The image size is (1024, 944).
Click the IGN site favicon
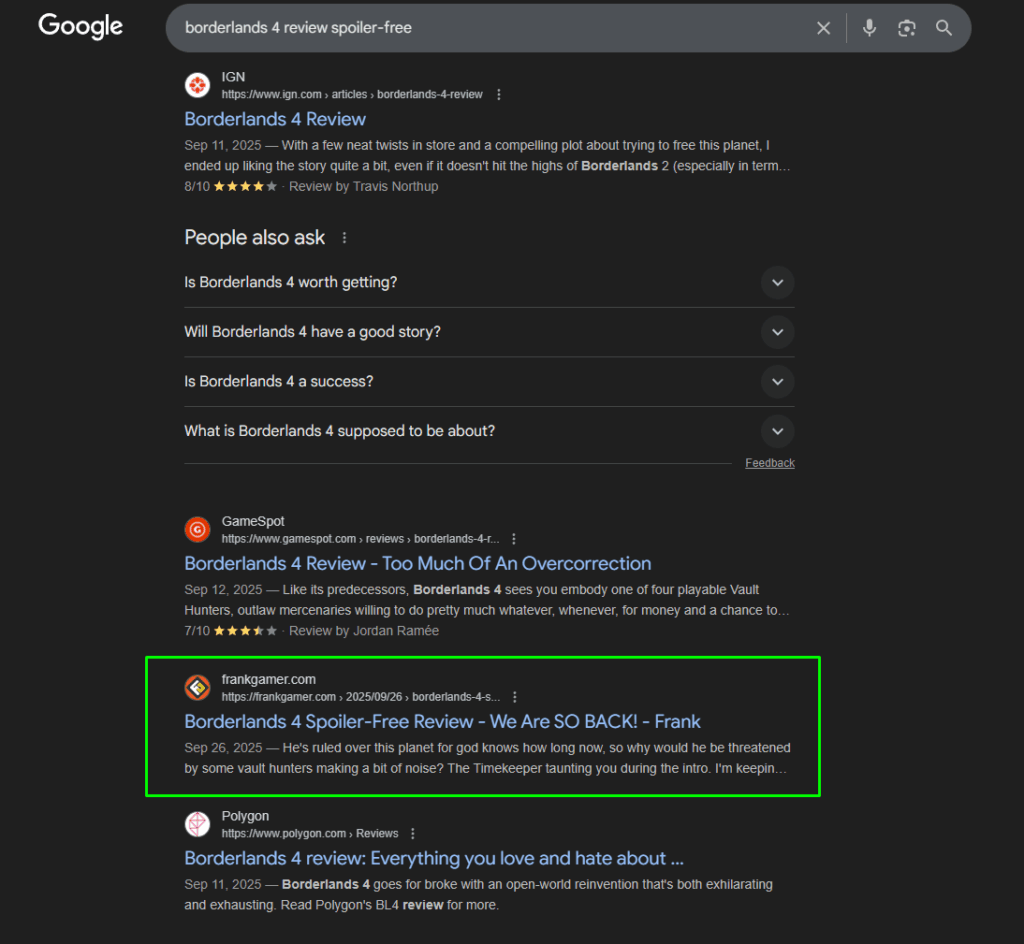(198, 85)
